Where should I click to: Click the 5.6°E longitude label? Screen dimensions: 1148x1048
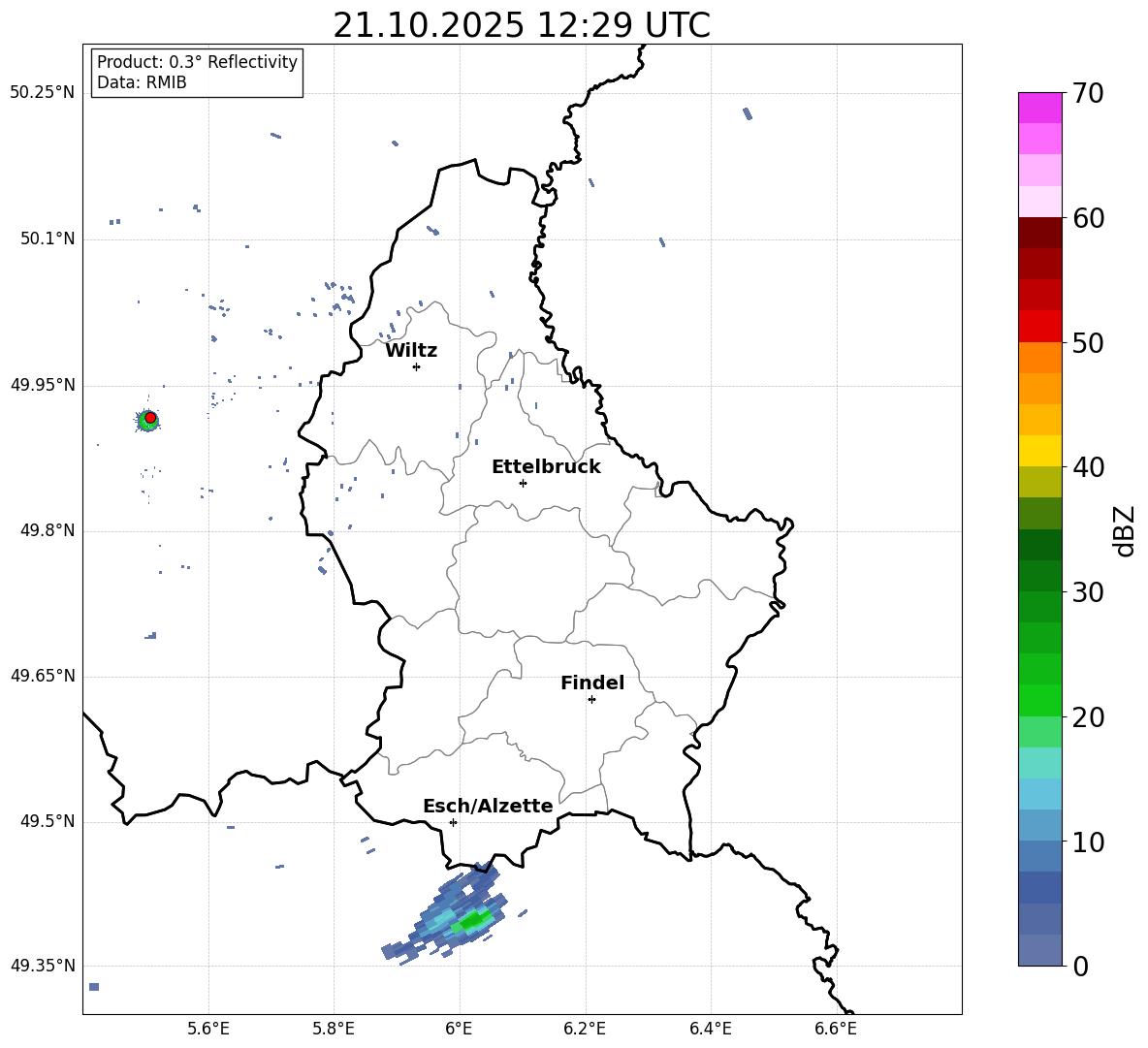pos(208,1029)
